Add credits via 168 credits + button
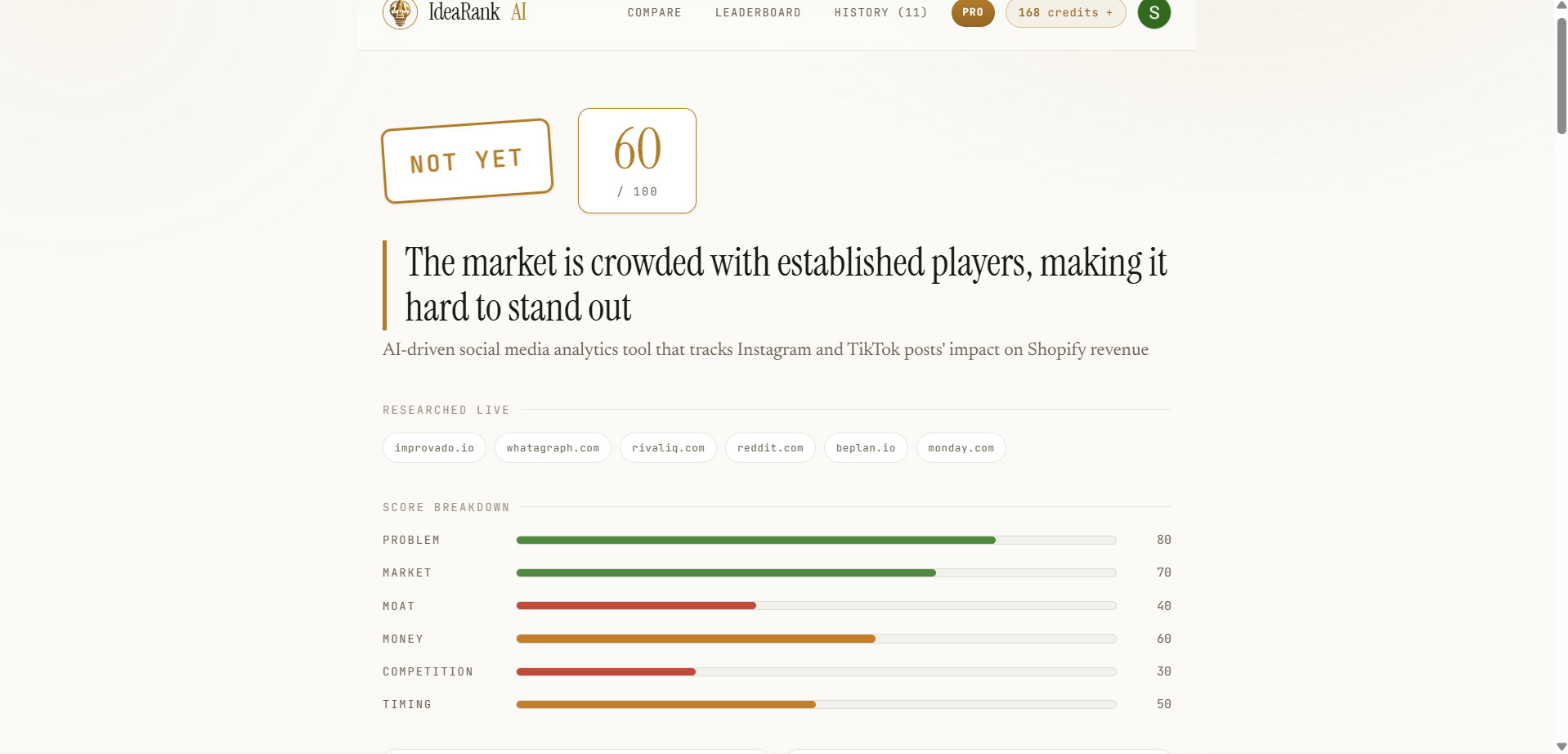 tap(1065, 12)
